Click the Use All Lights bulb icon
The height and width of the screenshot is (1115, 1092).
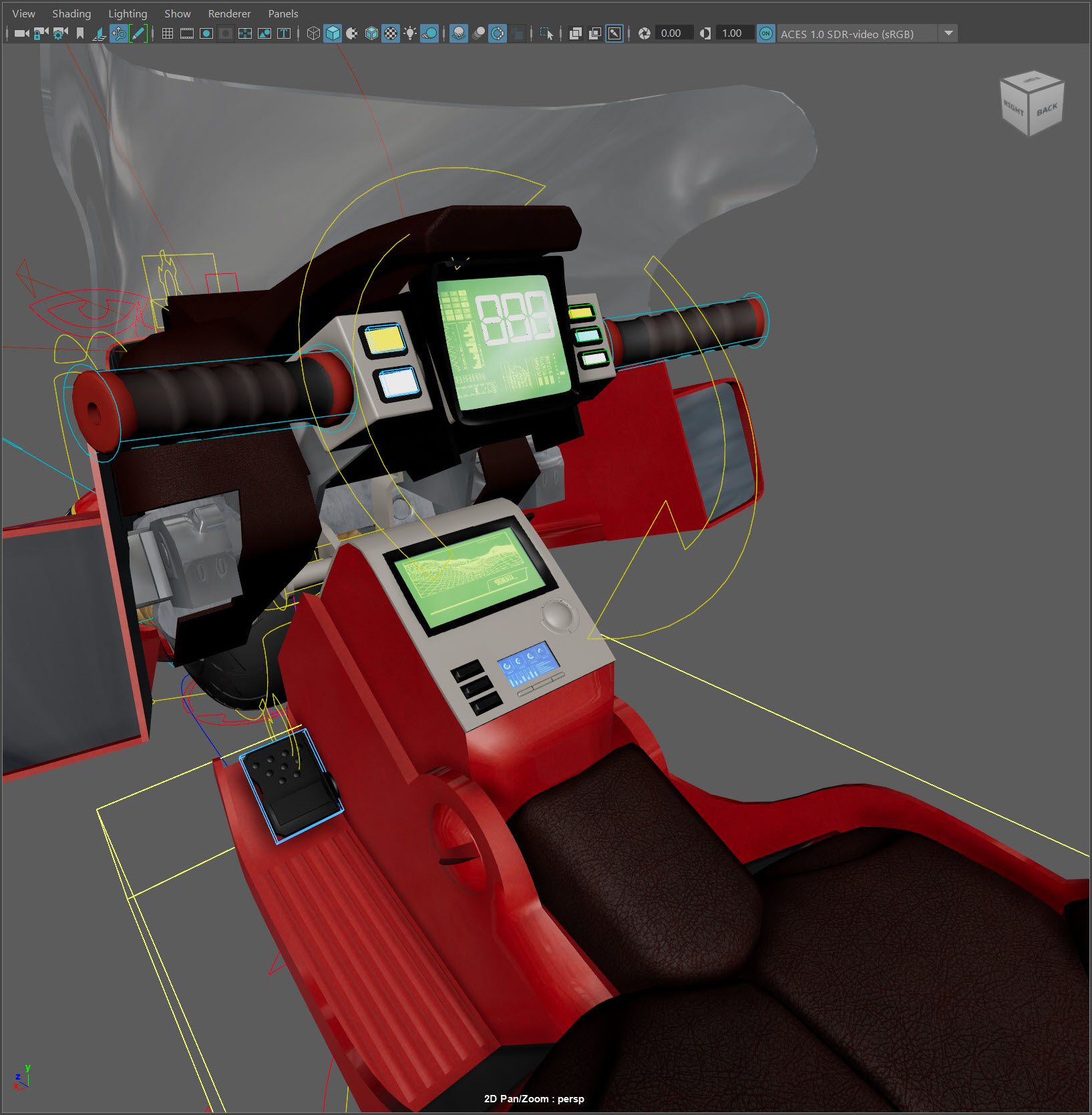(410, 33)
